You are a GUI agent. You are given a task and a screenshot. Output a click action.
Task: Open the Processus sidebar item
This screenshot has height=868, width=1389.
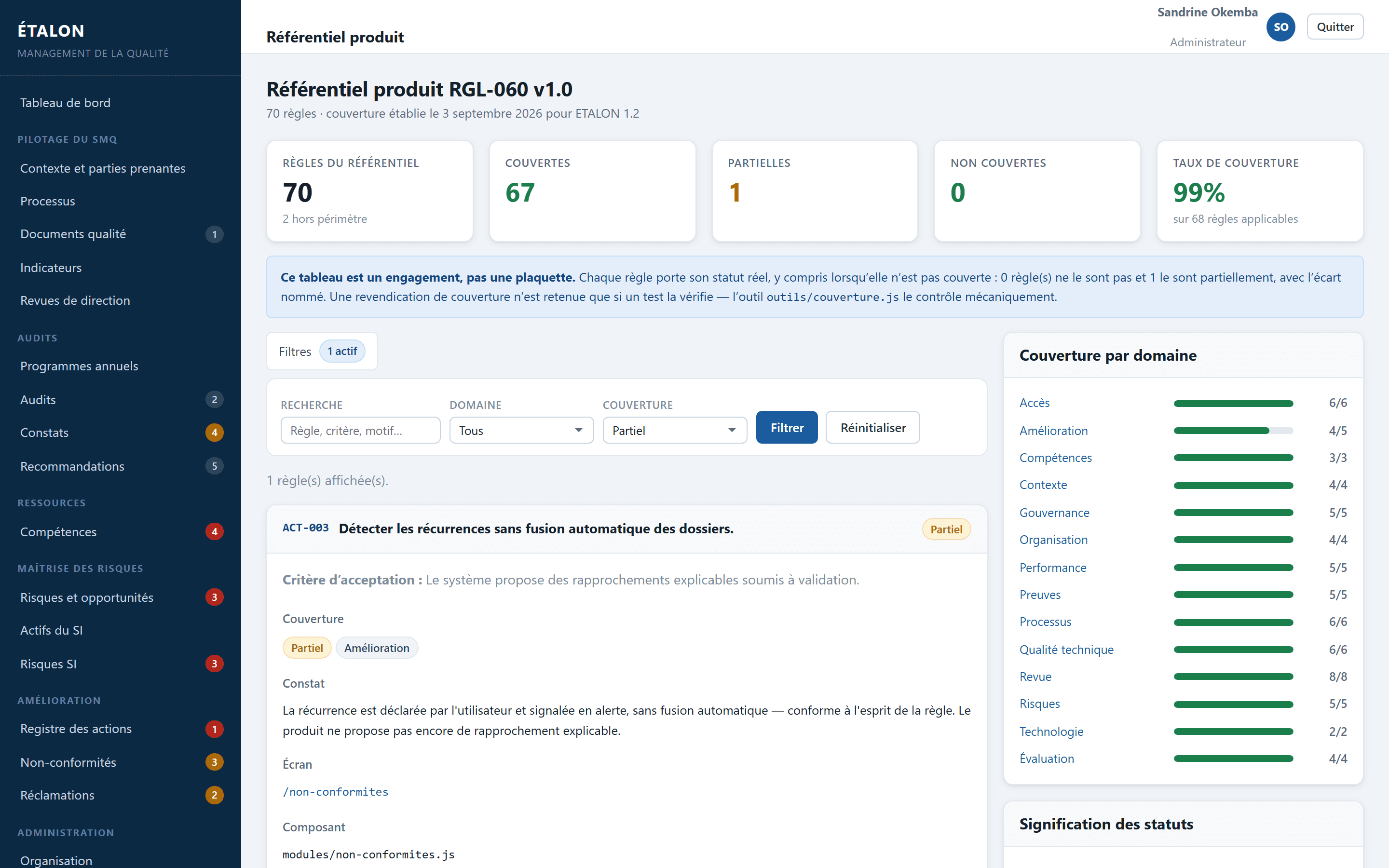click(x=121, y=201)
